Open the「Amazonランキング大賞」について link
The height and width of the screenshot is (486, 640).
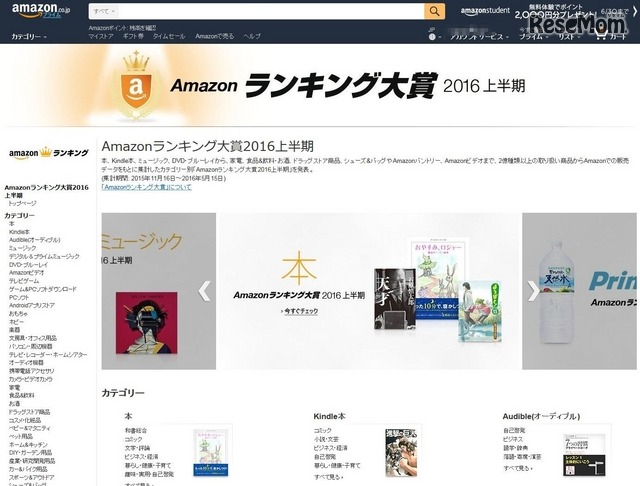tap(146, 187)
